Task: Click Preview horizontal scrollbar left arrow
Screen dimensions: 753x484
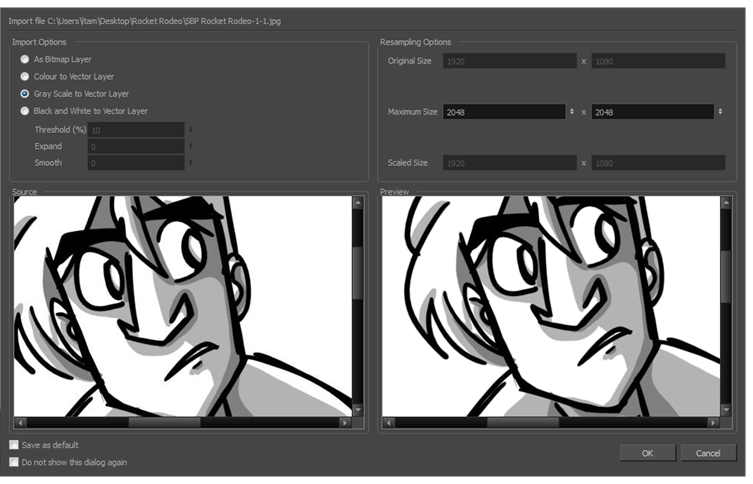Action: point(389,422)
